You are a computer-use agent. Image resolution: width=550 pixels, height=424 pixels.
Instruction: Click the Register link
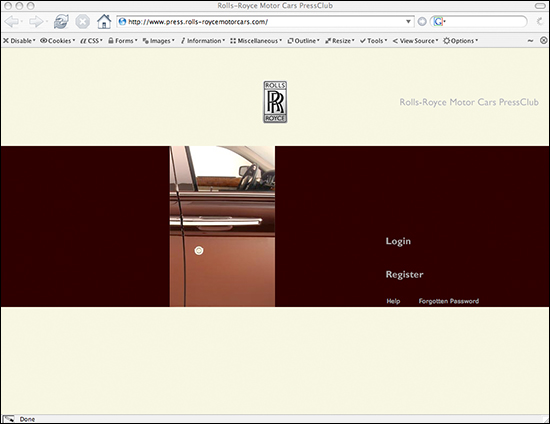click(404, 274)
